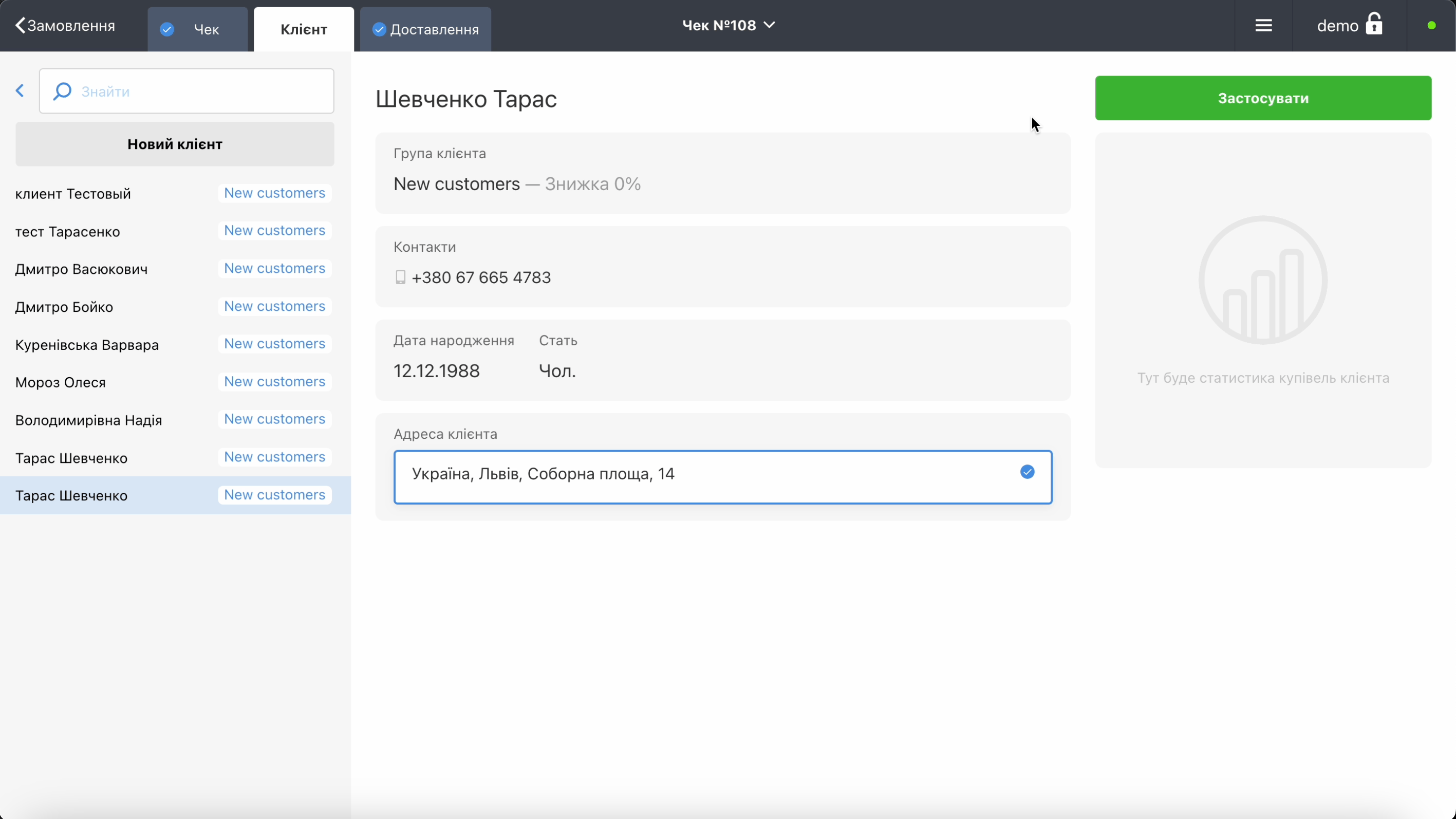
Task: Focus the Знайти search field
Action: [x=186, y=91]
